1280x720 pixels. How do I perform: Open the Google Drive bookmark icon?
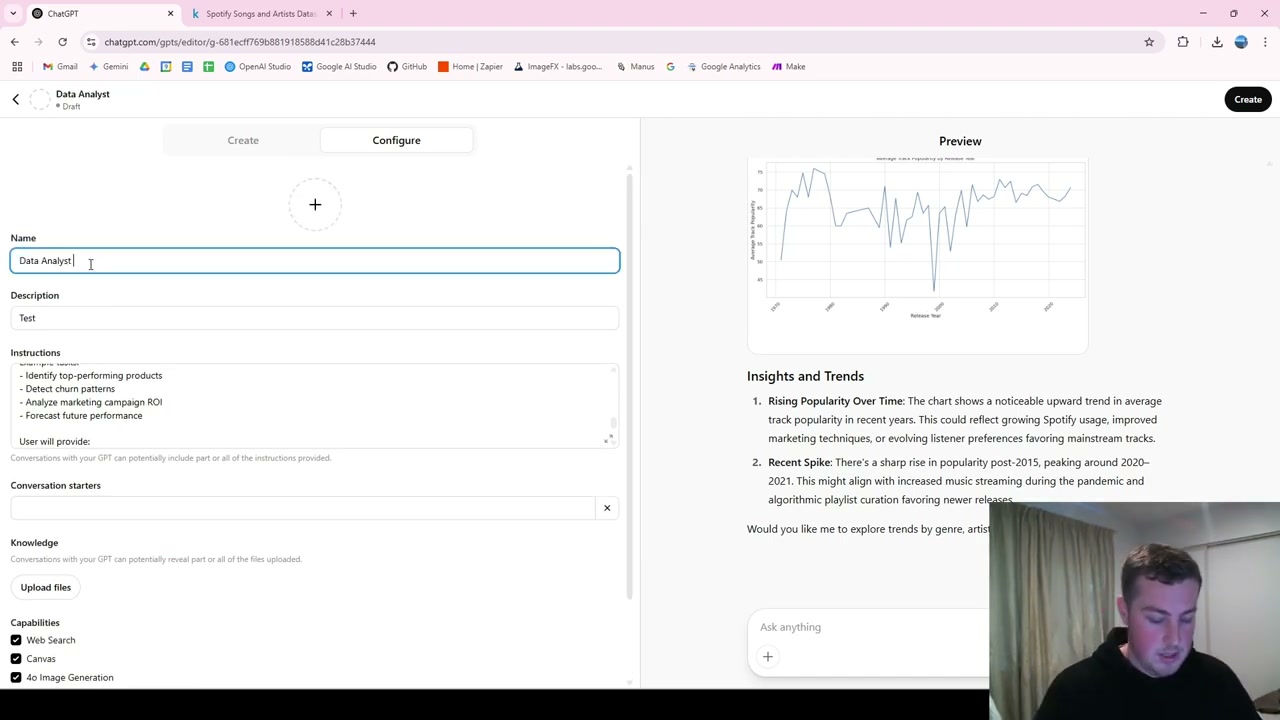point(145,66)
